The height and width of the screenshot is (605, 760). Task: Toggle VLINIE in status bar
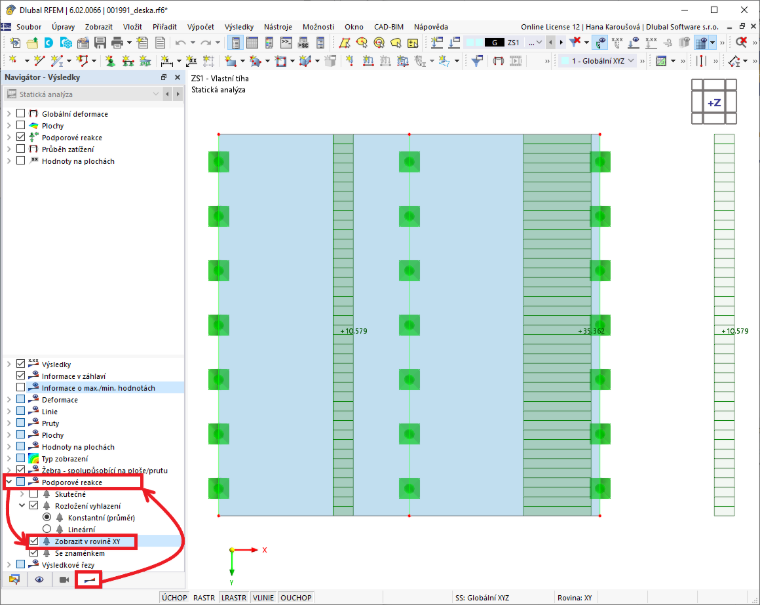263,598
